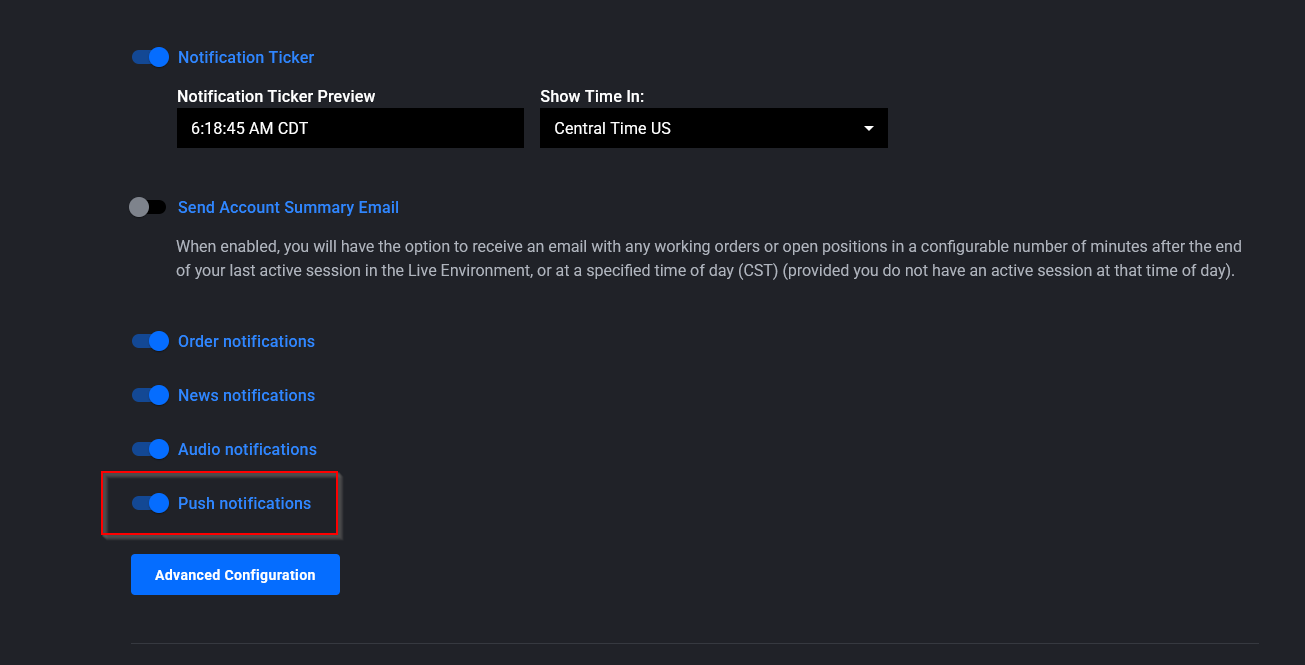Viewport: 1305px width, 665px height.
Task: Switch off News notifications
Action: (150, 395)
